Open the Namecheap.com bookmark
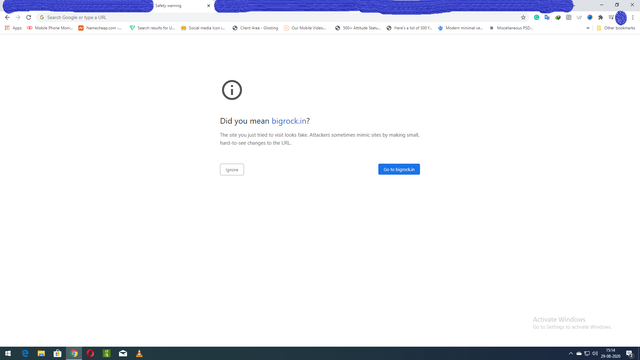 click(100, 28)
